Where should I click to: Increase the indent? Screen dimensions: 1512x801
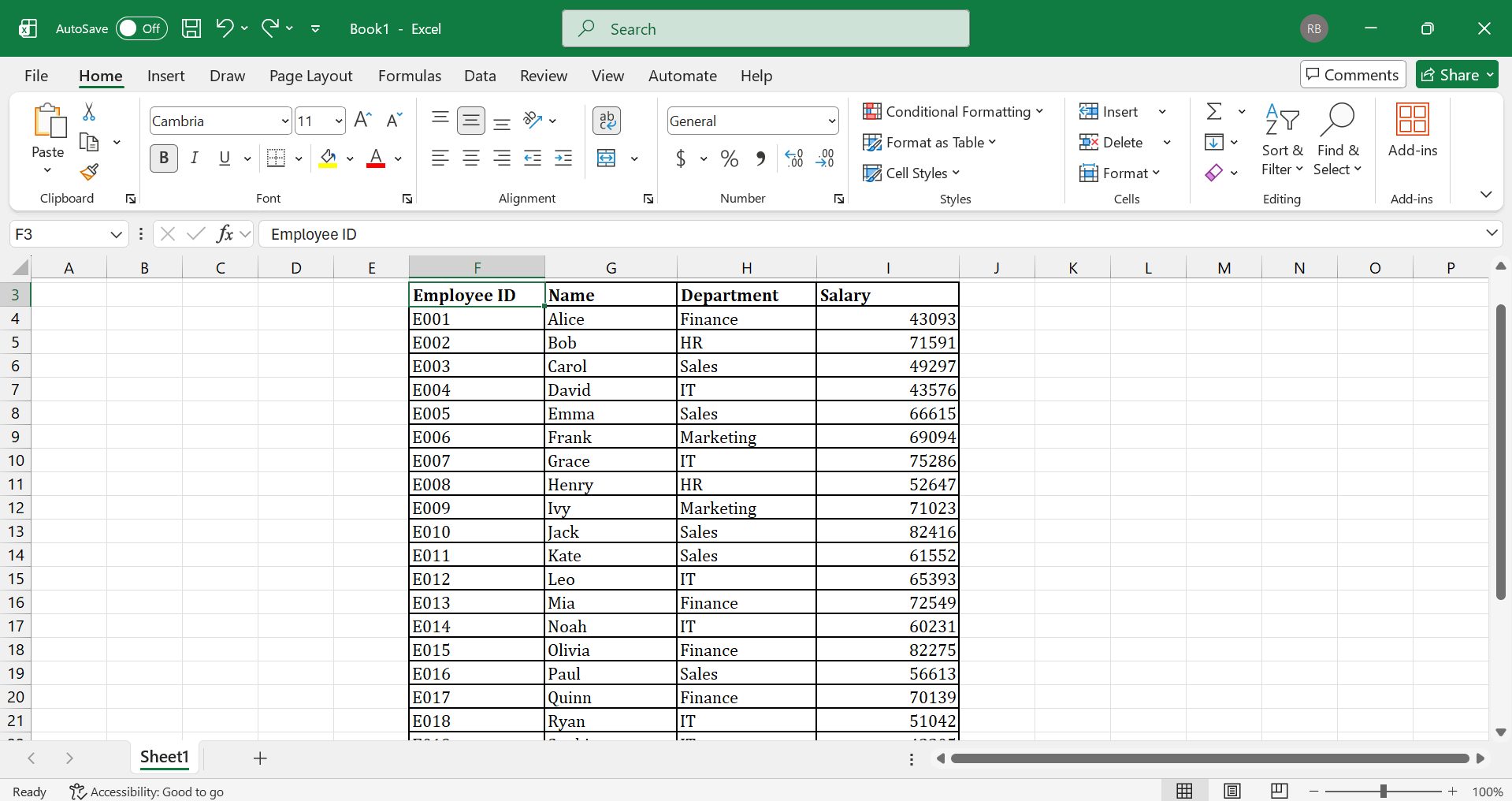[563, 158]
